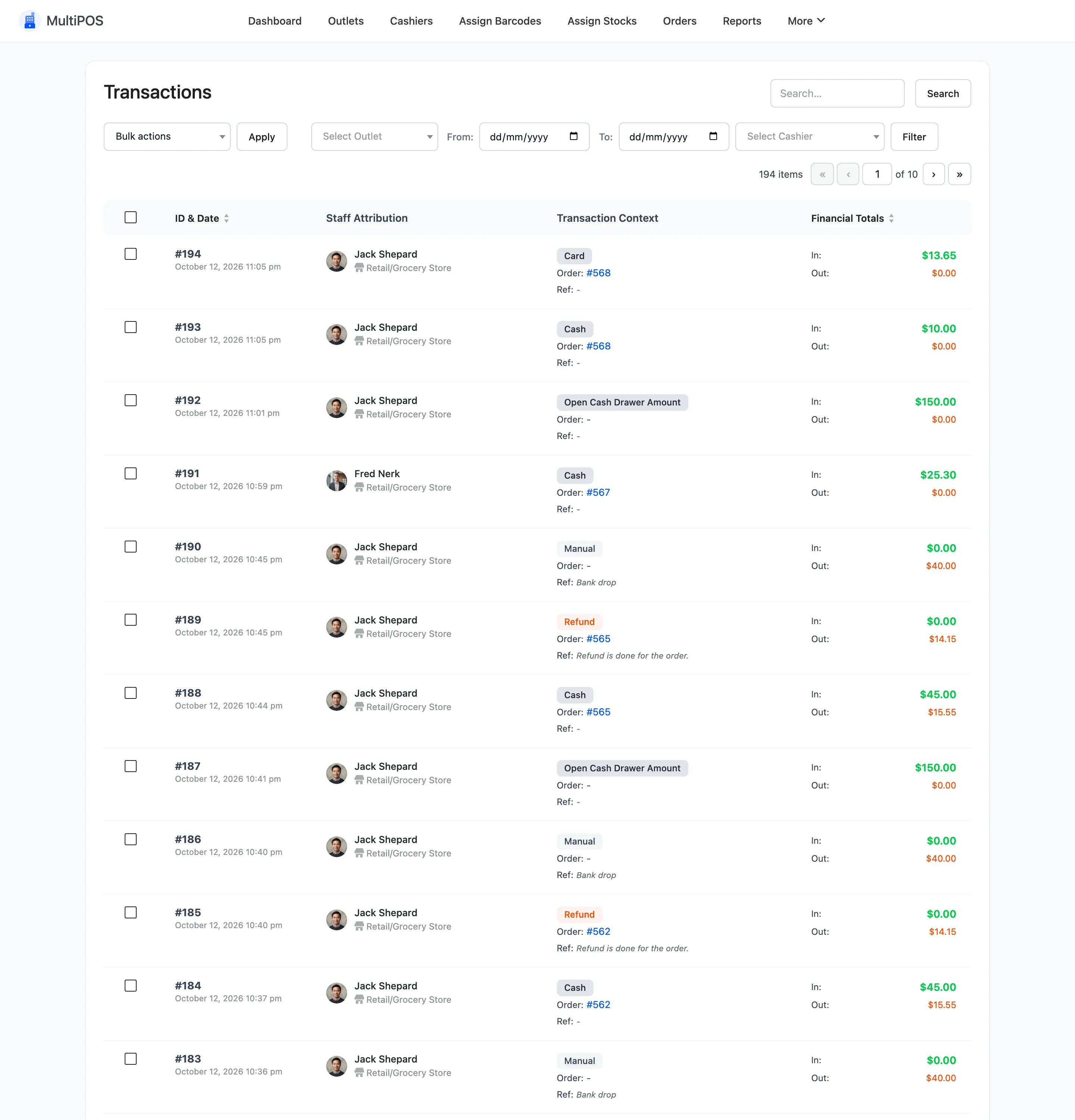Open Orders in navigation bar
The image size is (1075, 1120).
click(679, 21)
